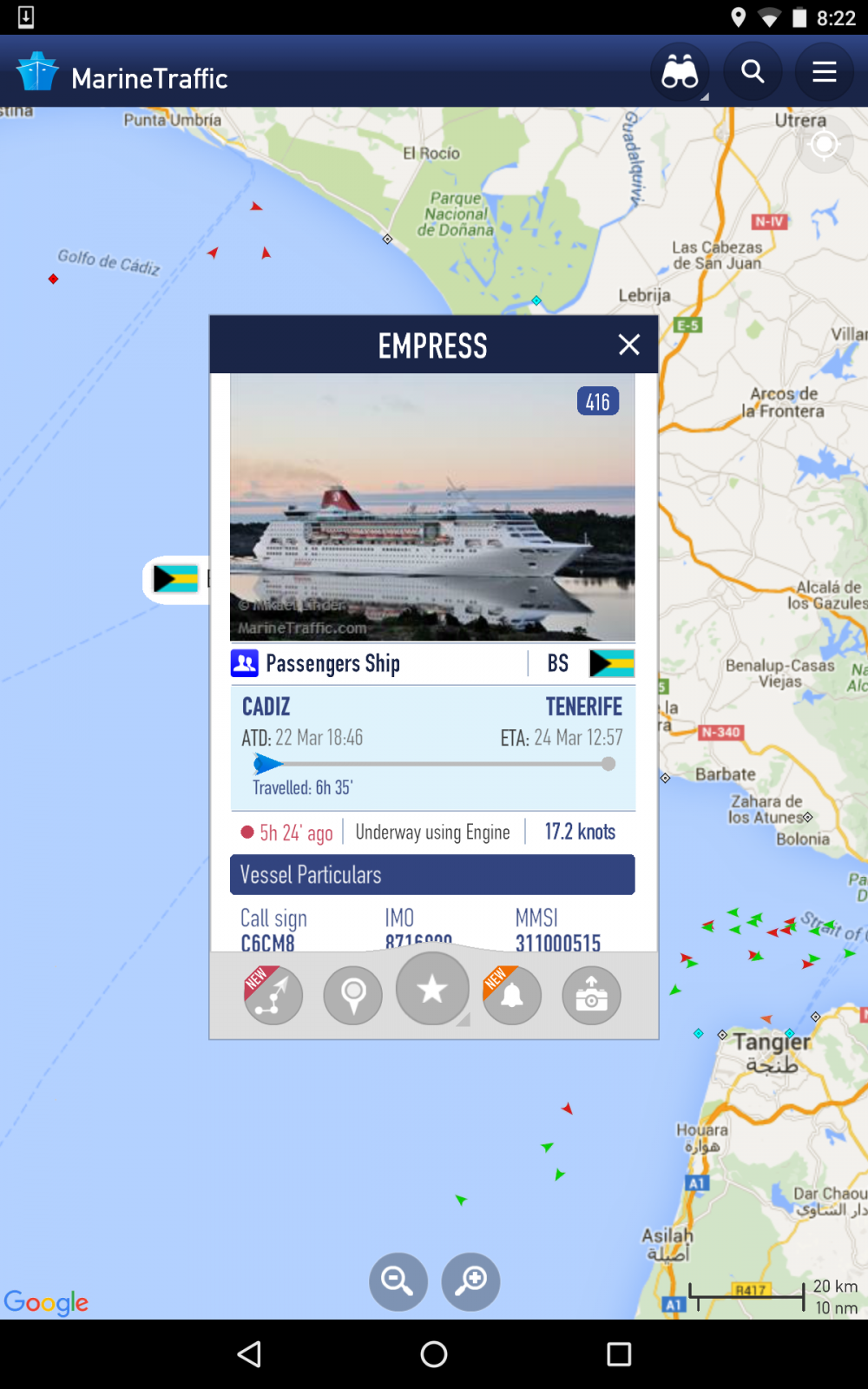Upload a photo using camera icon
Screen dimensions: 868x1389
pyautogui.click(x=591, y=996)
